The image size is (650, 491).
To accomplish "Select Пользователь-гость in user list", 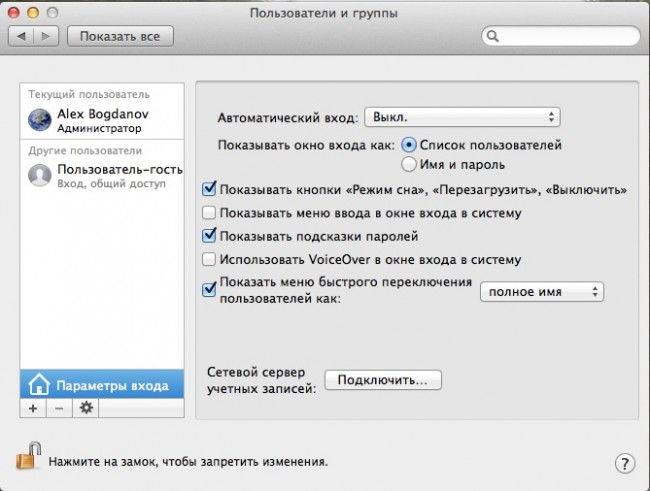I will (x=102, y=176).
